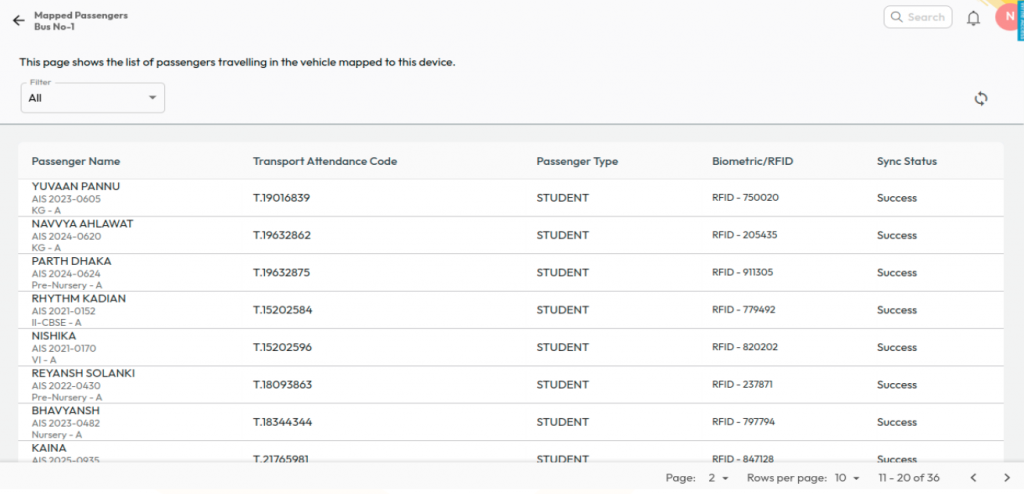
Task: Click the Biometric/RFID column header
Action: [x=752, y=161]
